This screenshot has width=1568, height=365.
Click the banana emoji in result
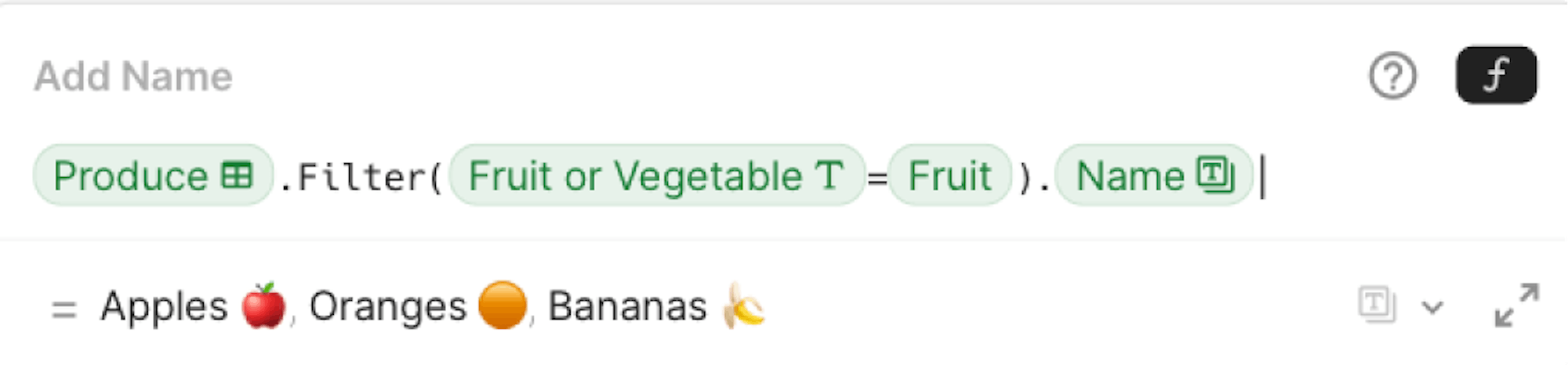click(743, 305)
